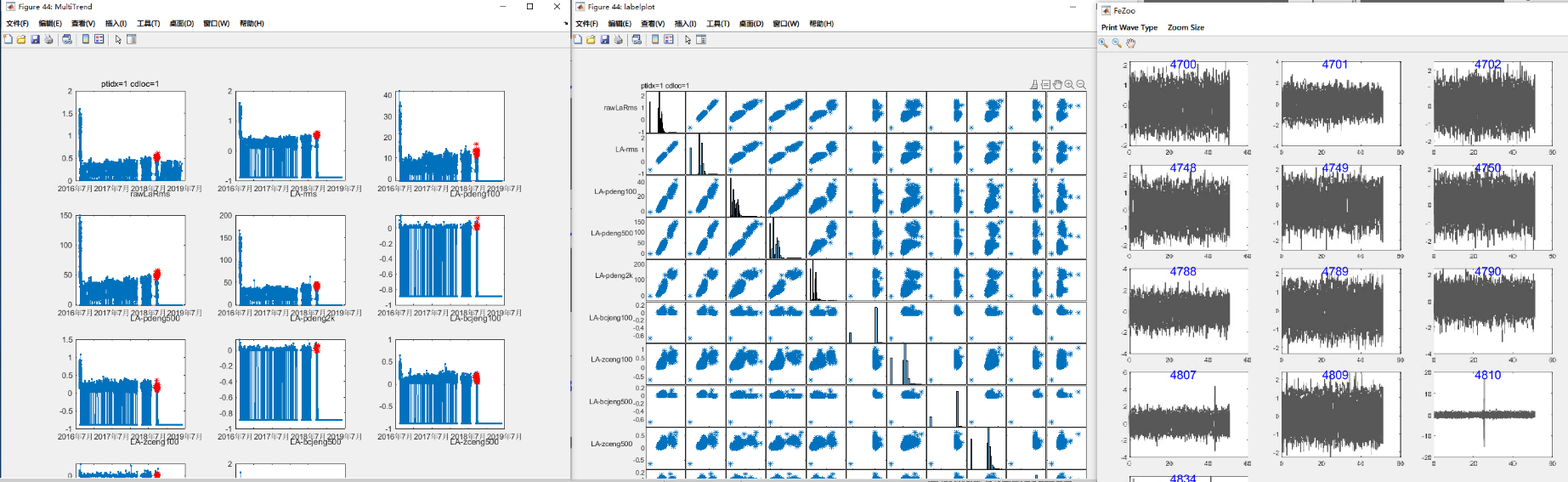This screenshot has height=482, width=1568.
Task: Print the MultiTrend figure via printer icon
Action: coord(48,39)
